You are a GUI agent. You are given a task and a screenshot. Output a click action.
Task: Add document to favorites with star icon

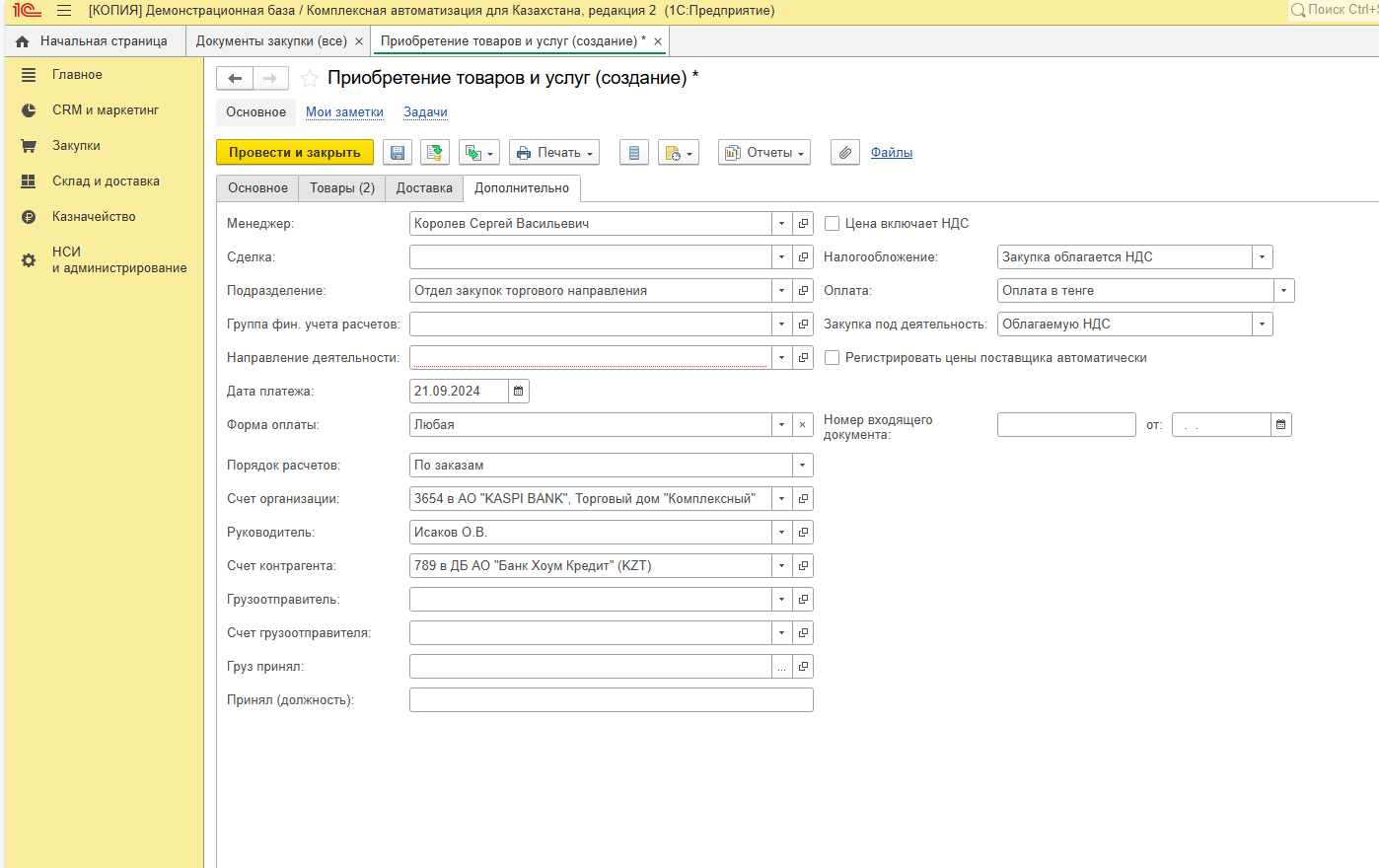(310, 79)
